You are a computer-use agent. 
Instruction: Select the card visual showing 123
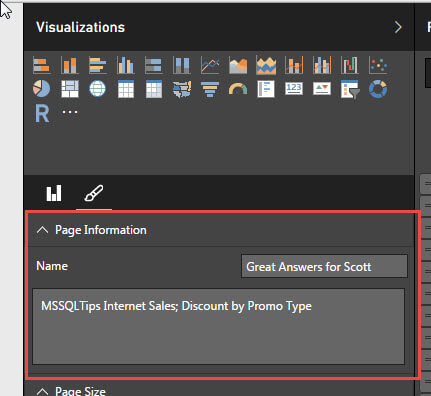coord(294,89)
